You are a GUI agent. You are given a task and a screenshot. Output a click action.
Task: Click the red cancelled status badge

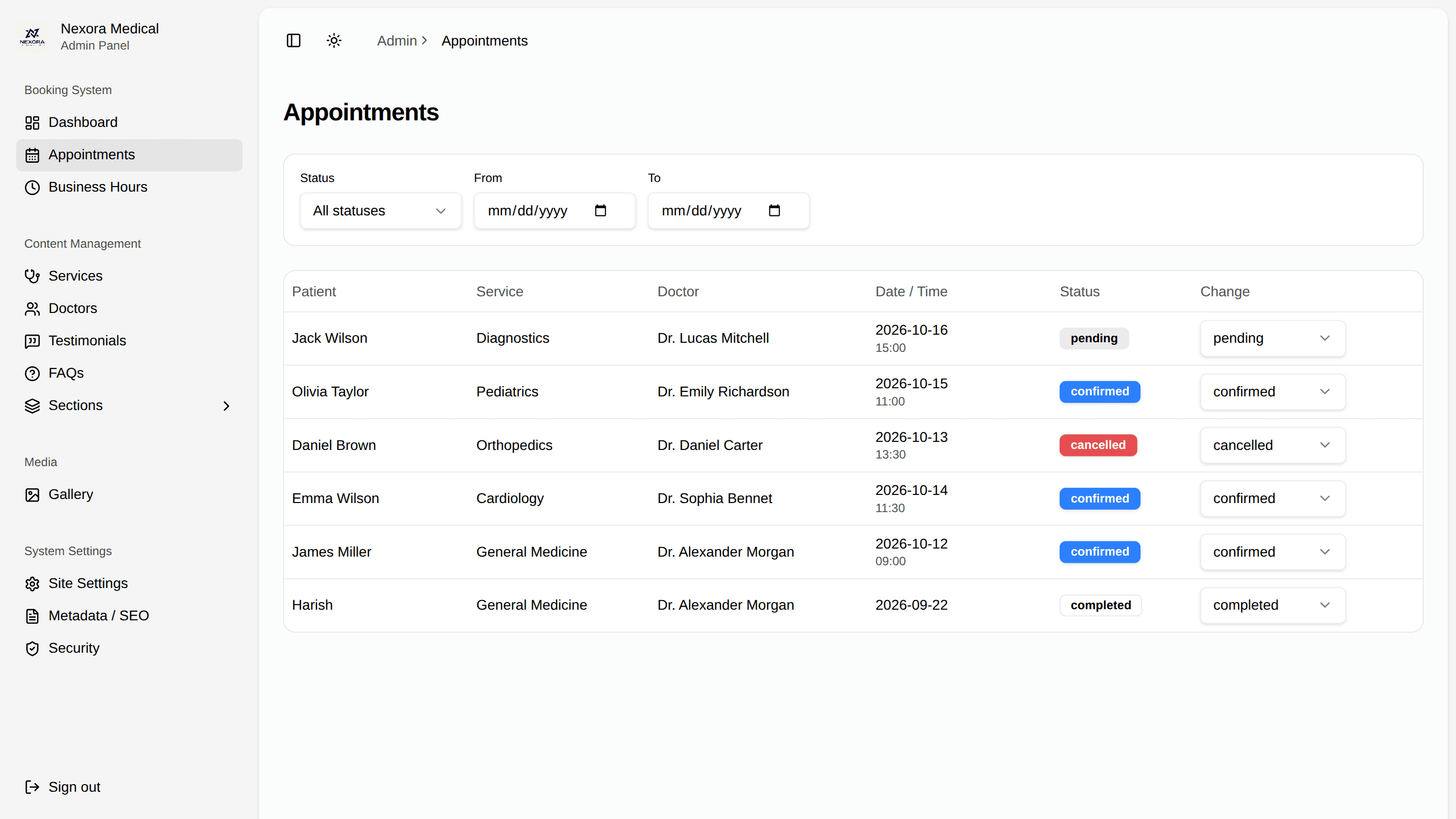pyautogui.click(x=1098, y=445)
